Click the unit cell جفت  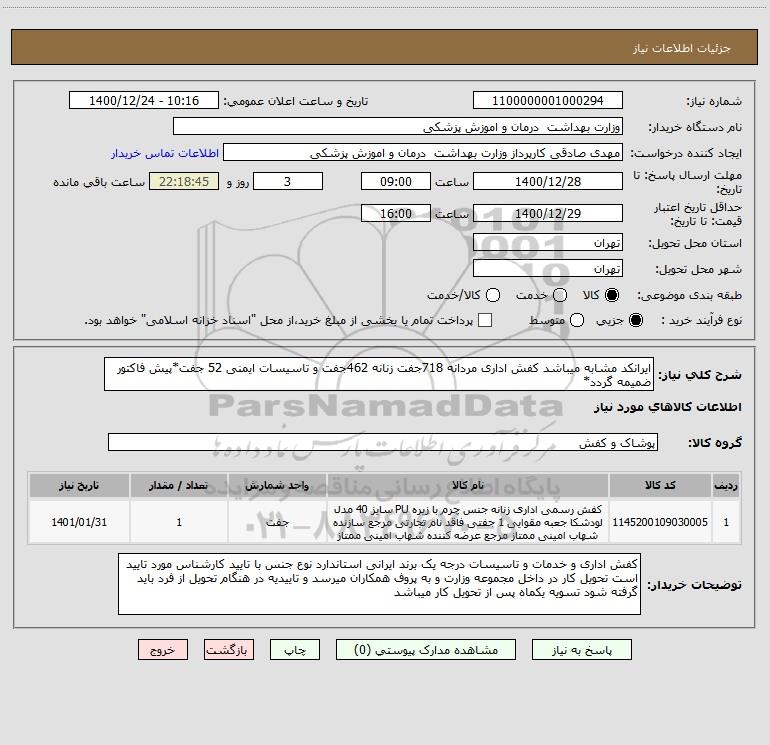[x=277, y=522]
